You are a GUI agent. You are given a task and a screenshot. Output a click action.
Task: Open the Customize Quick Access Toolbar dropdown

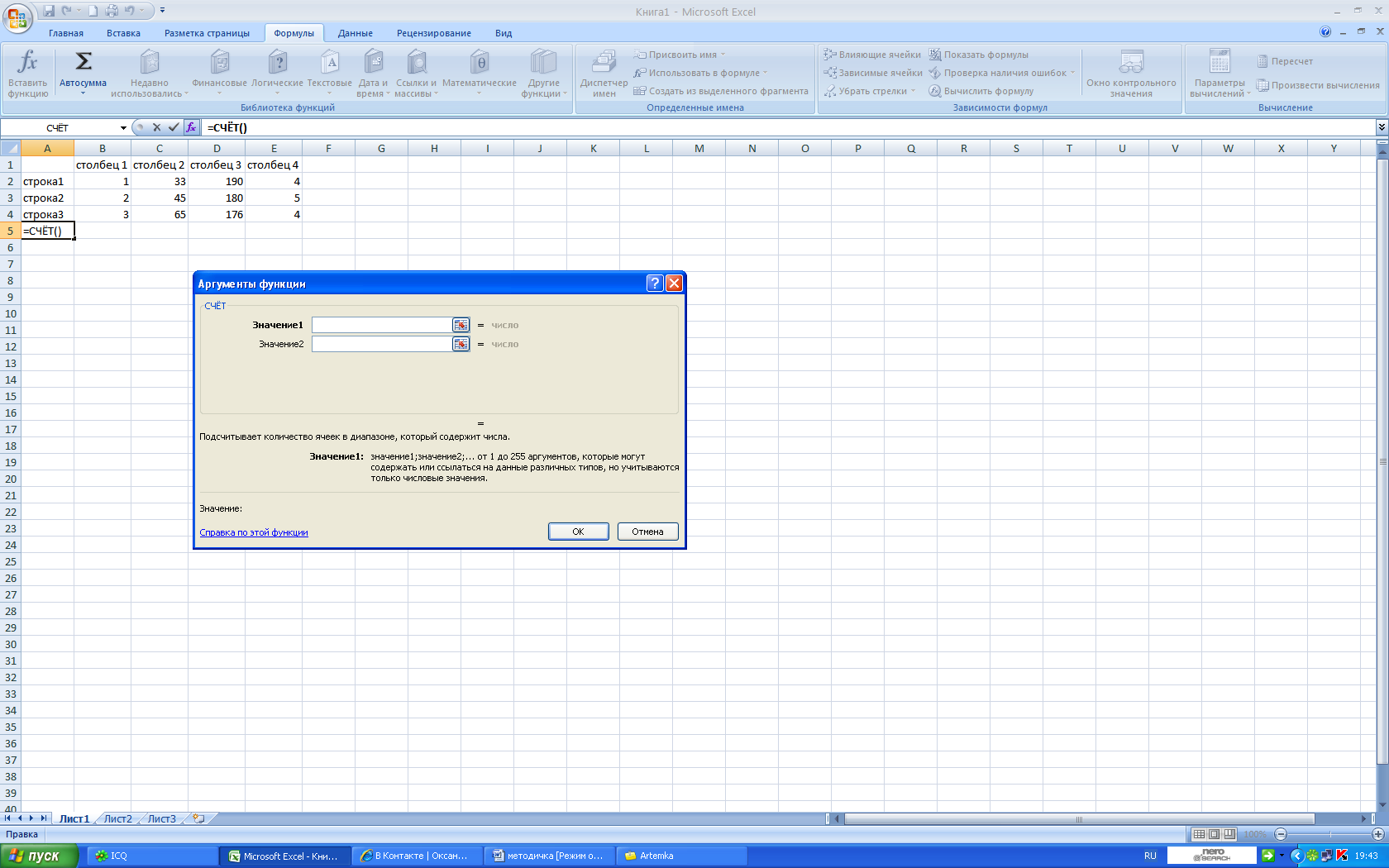click(x=163, y=11)
